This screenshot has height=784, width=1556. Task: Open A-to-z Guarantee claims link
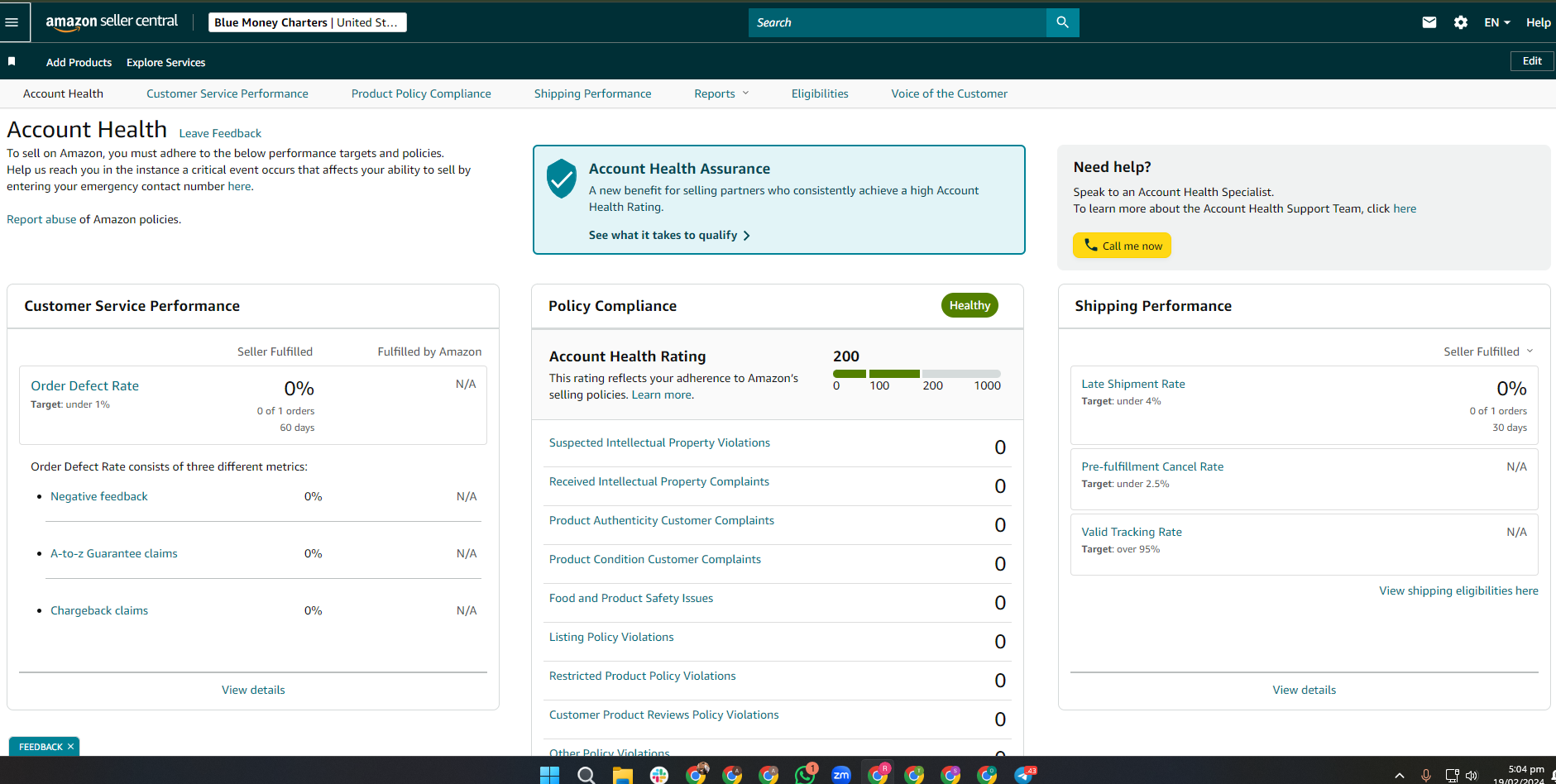tap(114, 553)
